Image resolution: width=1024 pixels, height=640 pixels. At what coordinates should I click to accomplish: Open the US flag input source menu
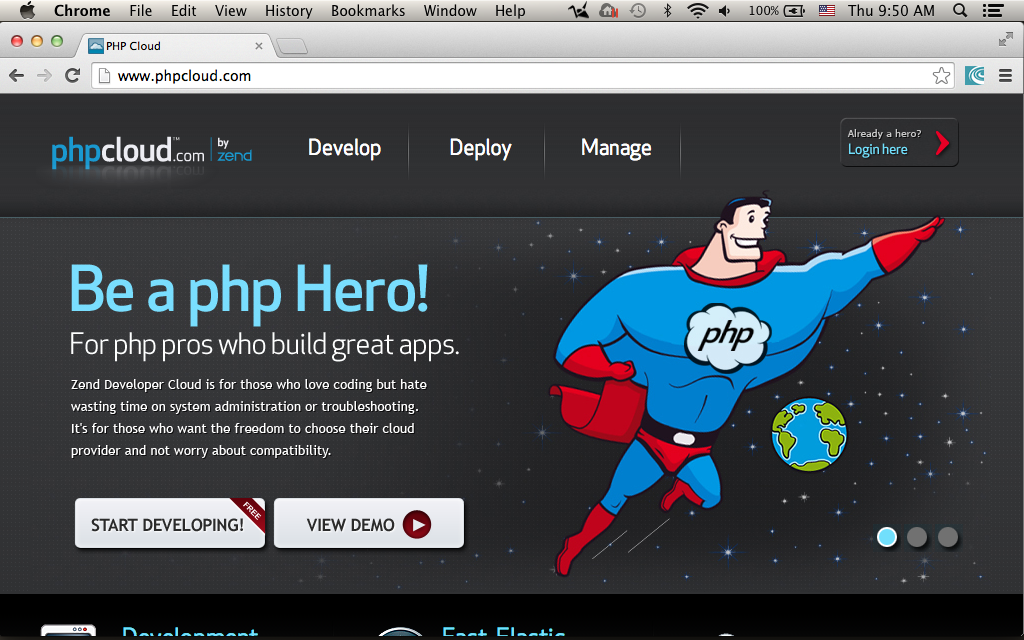827,10
